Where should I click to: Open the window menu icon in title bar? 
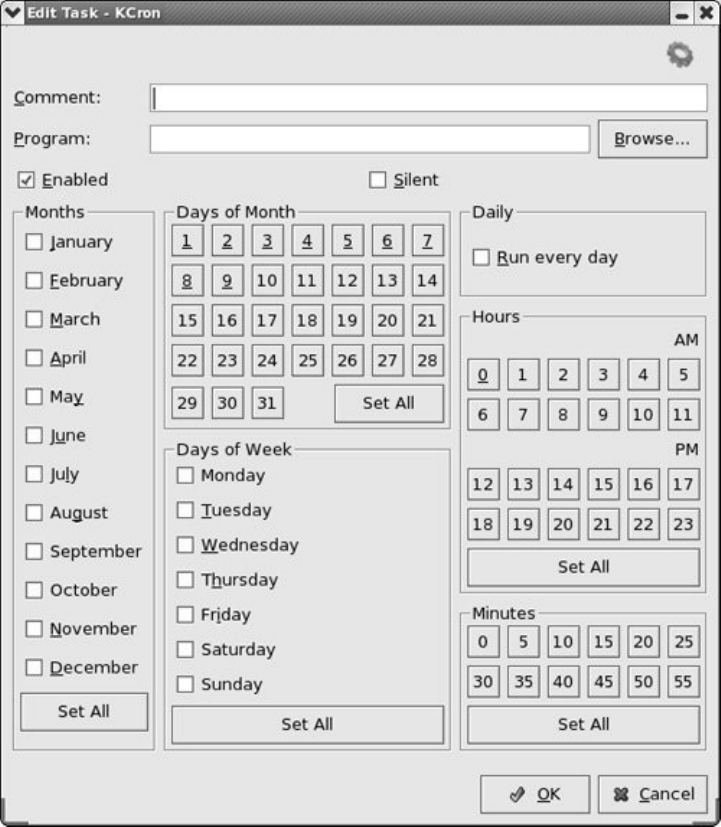tap(12, 12)
